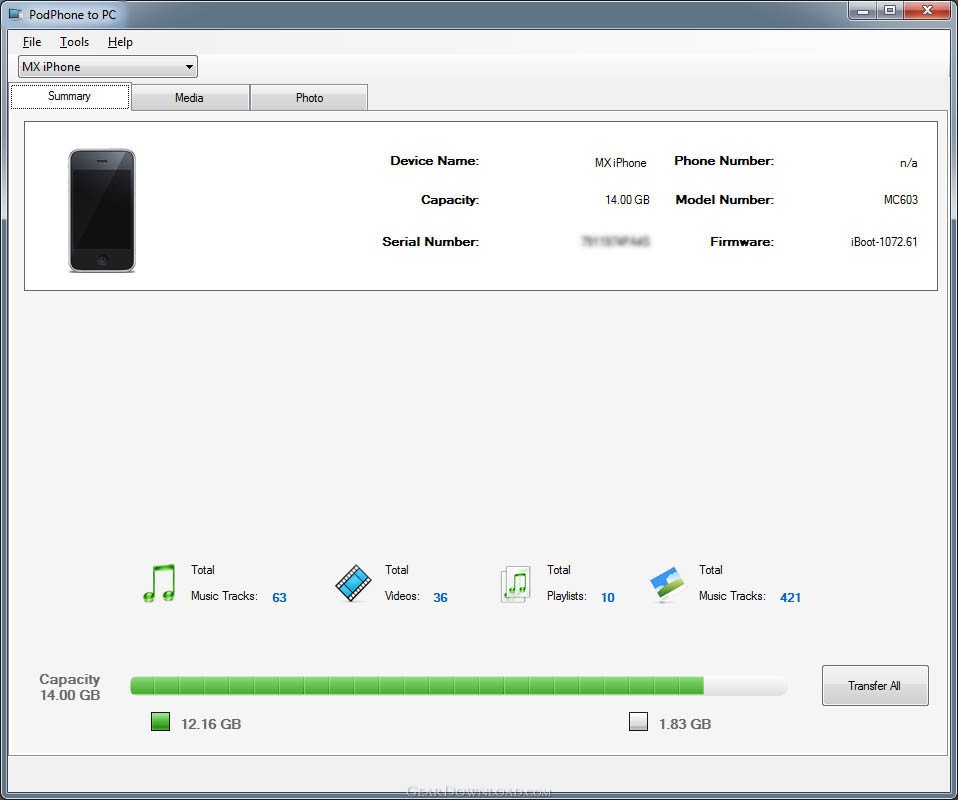Screen dimensions: 958x800
Task: Click the green music notes icon
Action: coord(159,583)
